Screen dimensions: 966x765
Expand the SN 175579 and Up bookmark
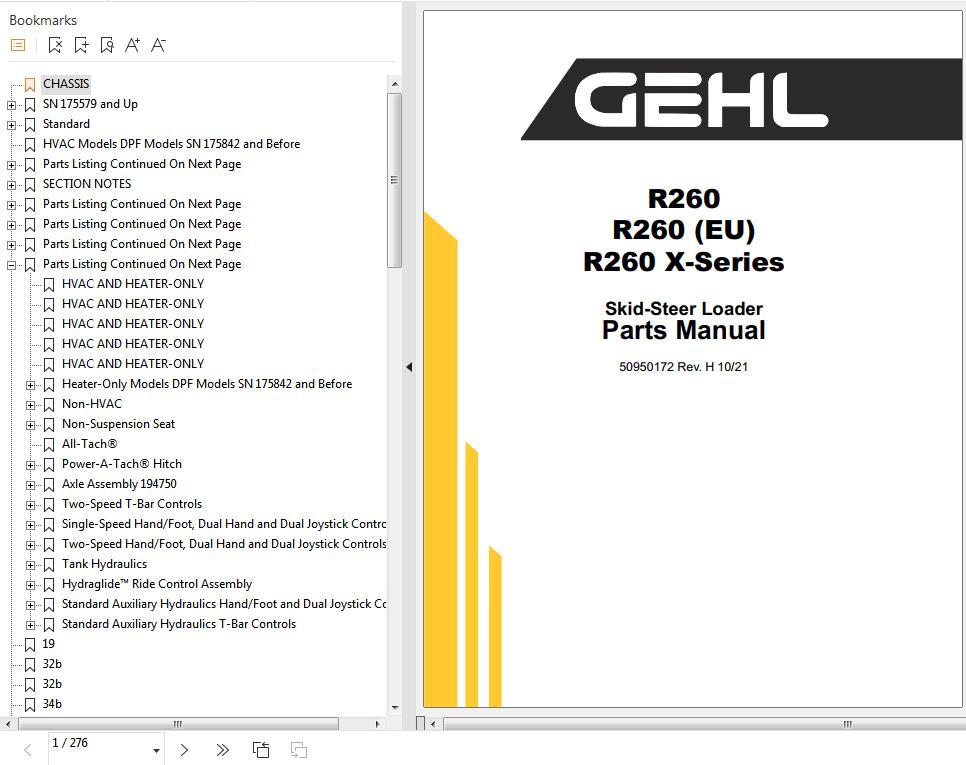click(x=11, y=105)
